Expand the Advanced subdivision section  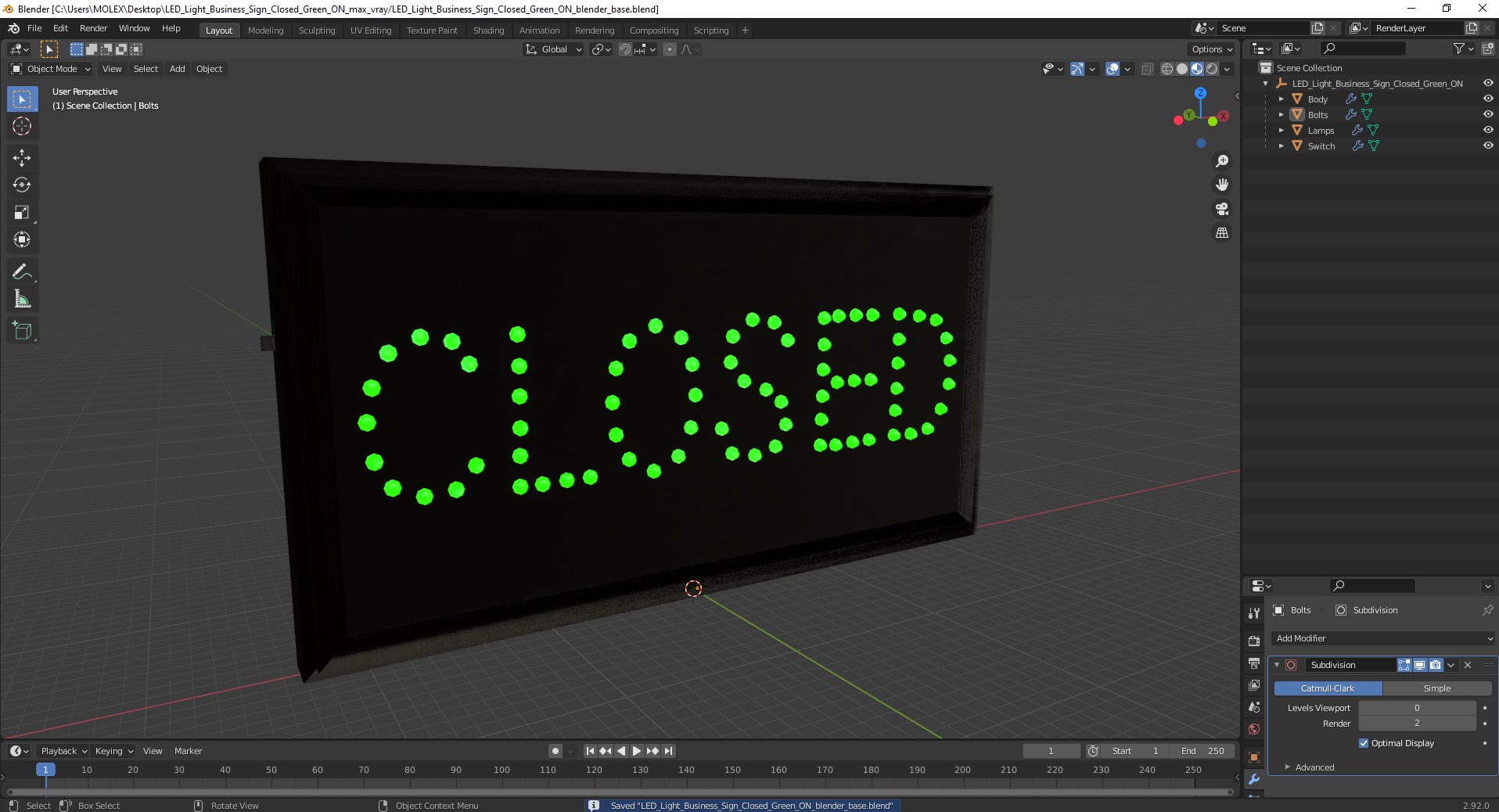click(x=1314, y=767)
